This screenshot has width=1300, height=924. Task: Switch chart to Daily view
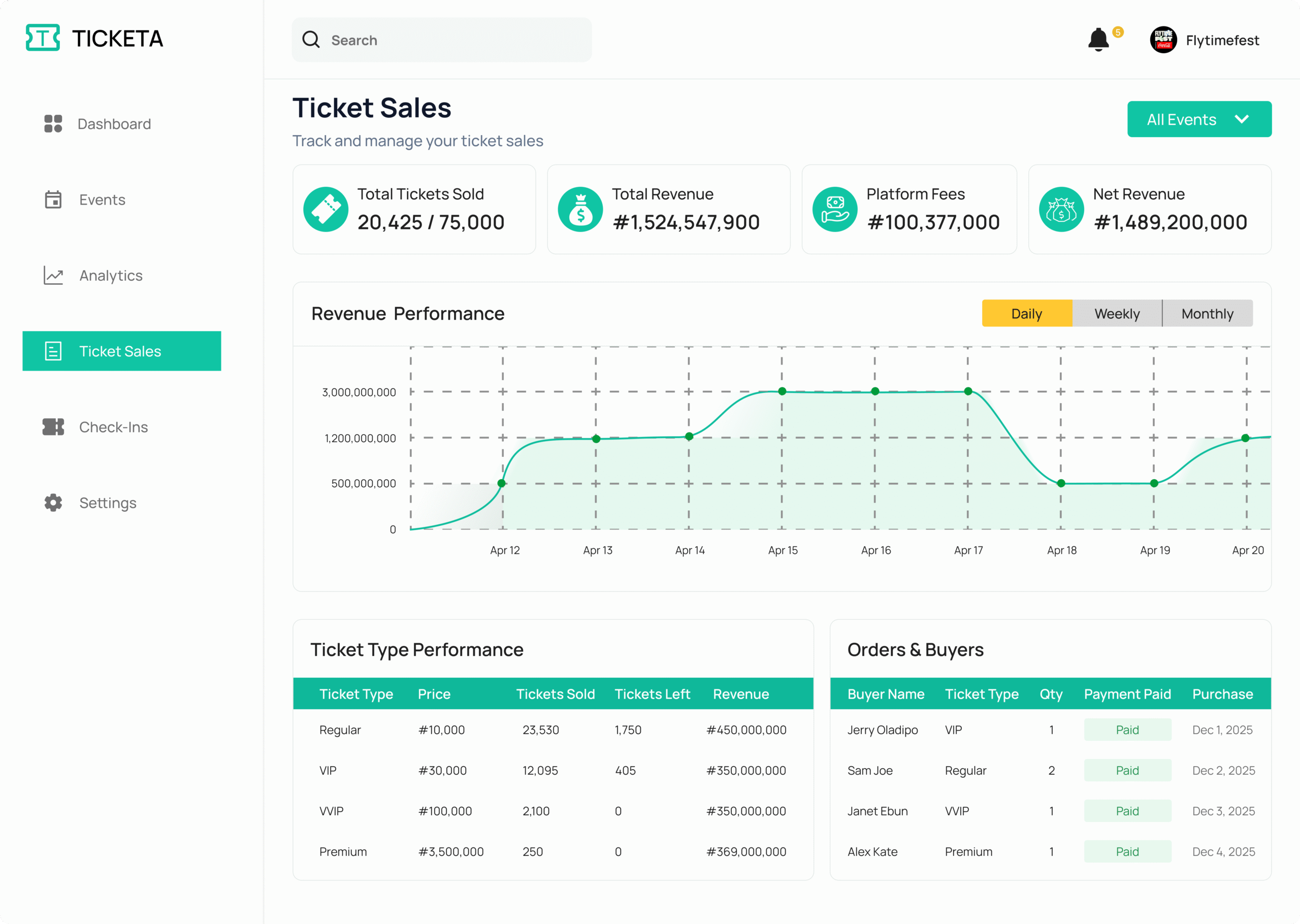1027,314
